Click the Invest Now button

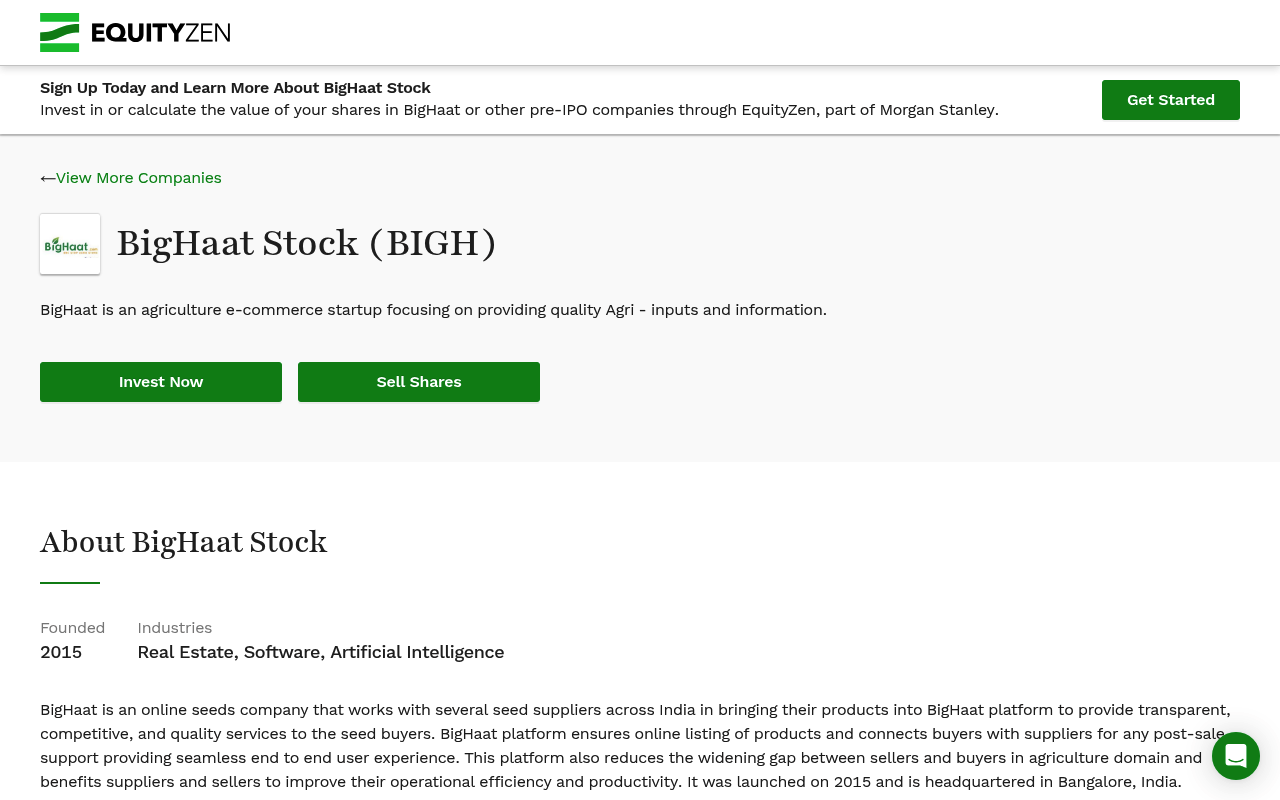coord(161,382)
